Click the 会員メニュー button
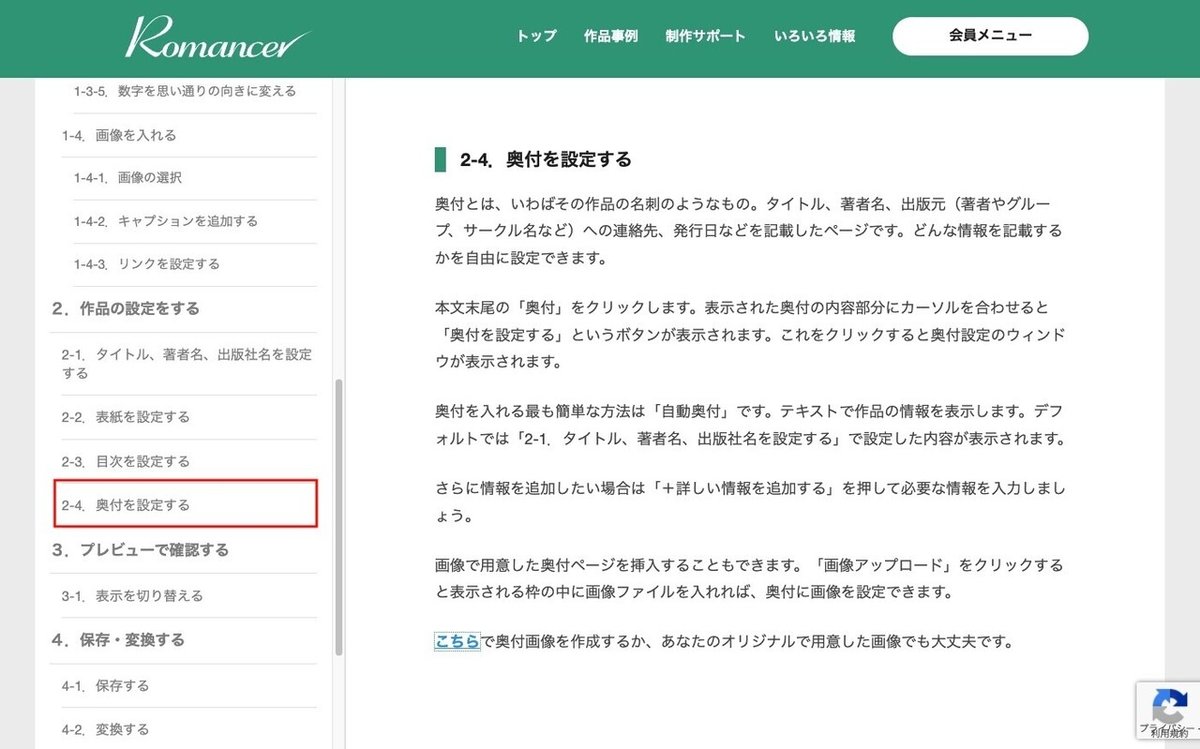This screenshot has height=749, width=1200. click(x=990, y=35)
